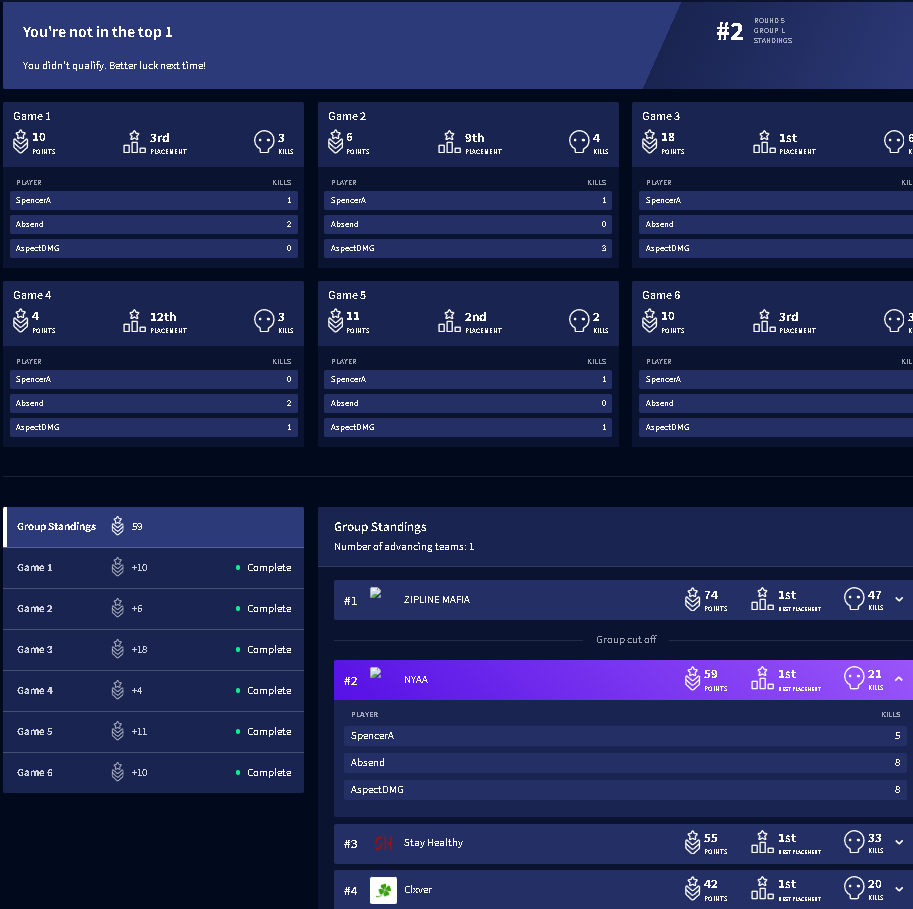Select Game 3 row in sidebar
Image resolution: width=913 pixels, height=909 pixels.
154,649
